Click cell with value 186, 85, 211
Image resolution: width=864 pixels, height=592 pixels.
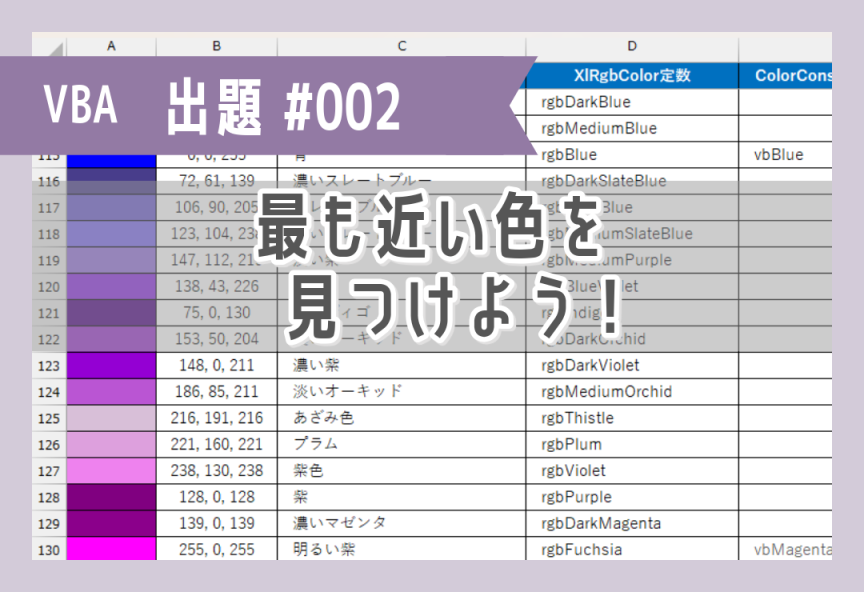217,392
